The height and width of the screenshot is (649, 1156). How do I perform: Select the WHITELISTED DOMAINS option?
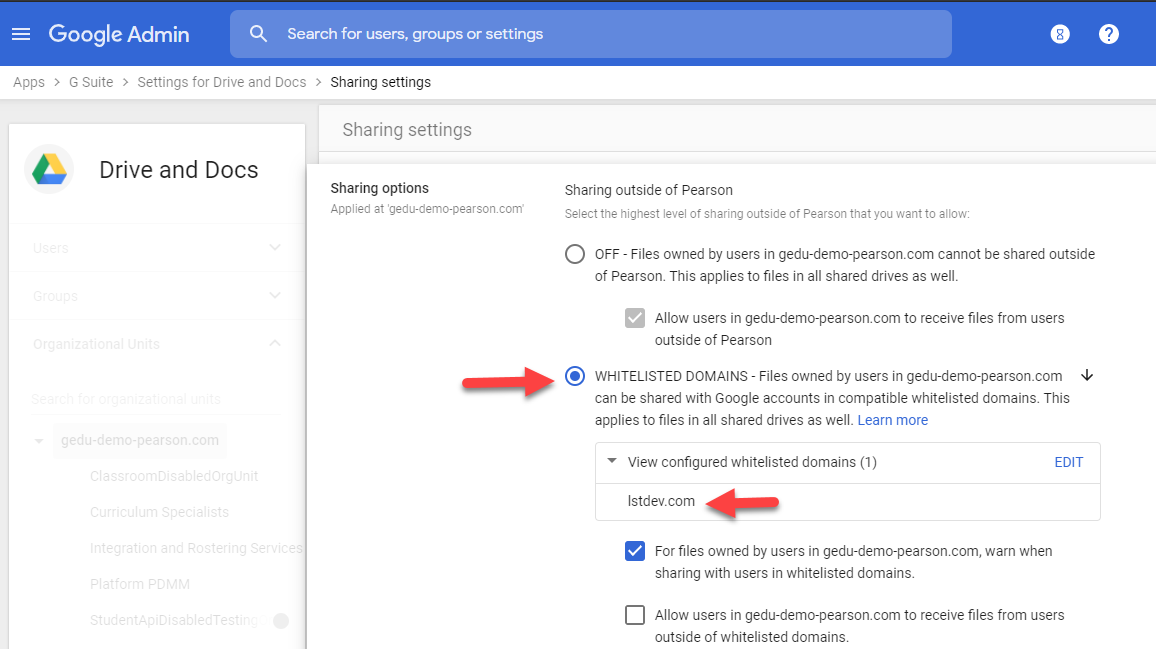574,376
